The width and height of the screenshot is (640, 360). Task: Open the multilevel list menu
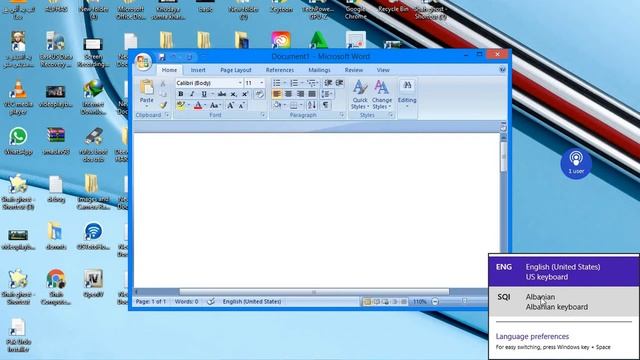(x=312, y=83)
